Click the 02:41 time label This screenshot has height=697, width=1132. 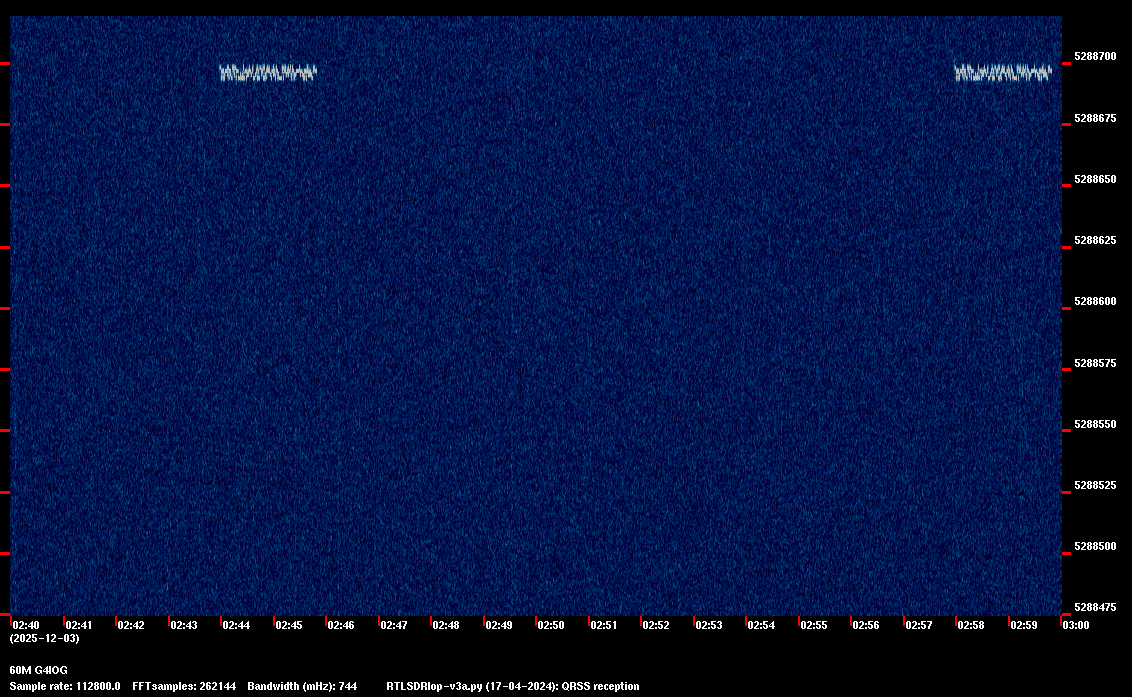(79, 625)
